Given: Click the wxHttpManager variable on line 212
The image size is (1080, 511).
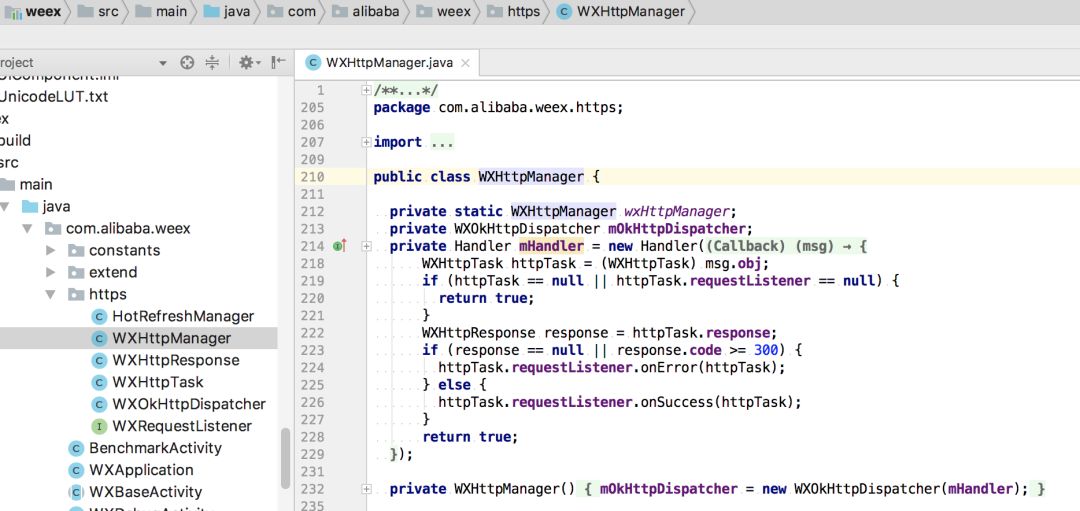Looking at the screenshot, I should coord(676,211).
